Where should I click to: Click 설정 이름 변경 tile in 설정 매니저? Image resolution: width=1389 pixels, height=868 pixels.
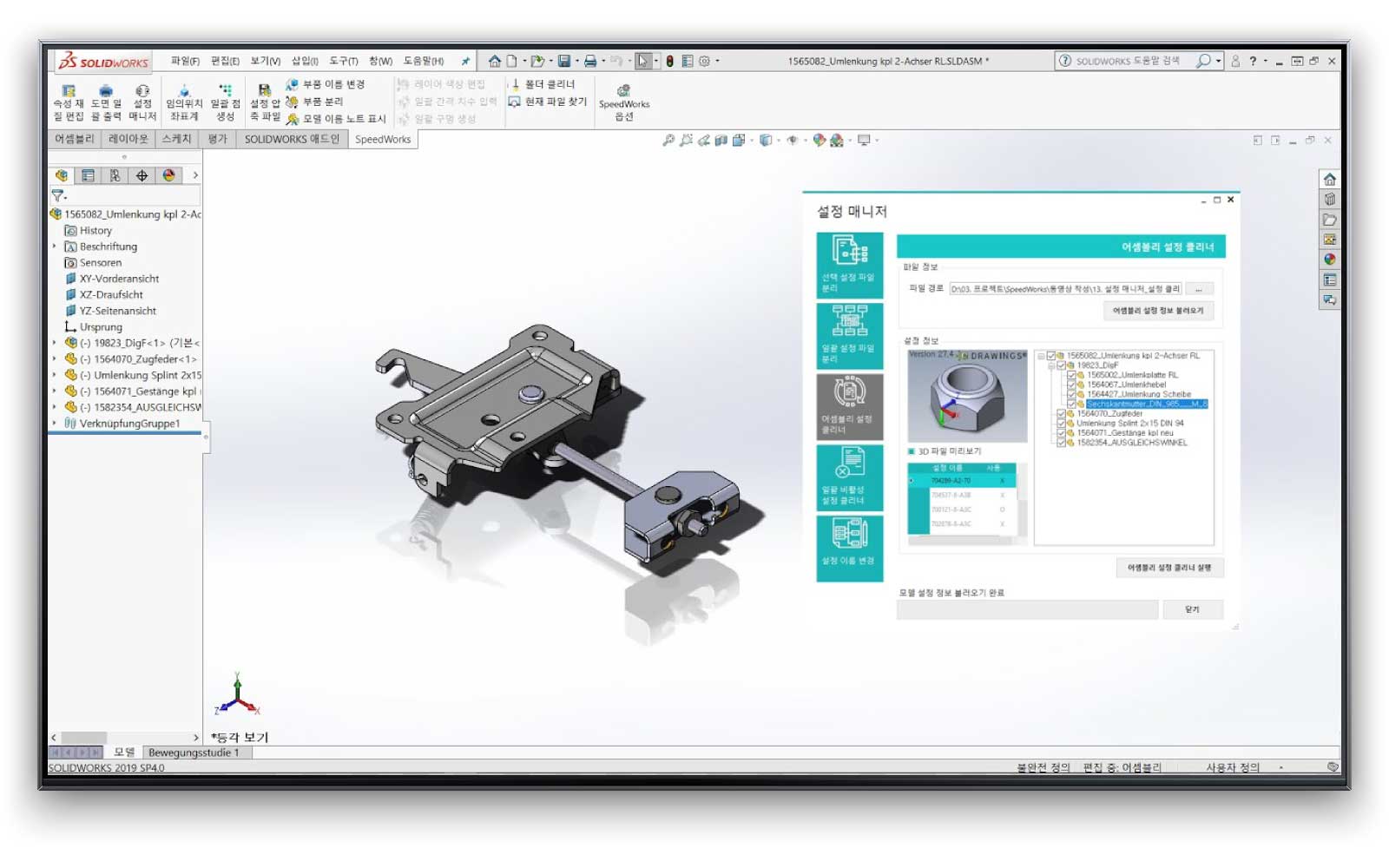[x=849, y=548]
